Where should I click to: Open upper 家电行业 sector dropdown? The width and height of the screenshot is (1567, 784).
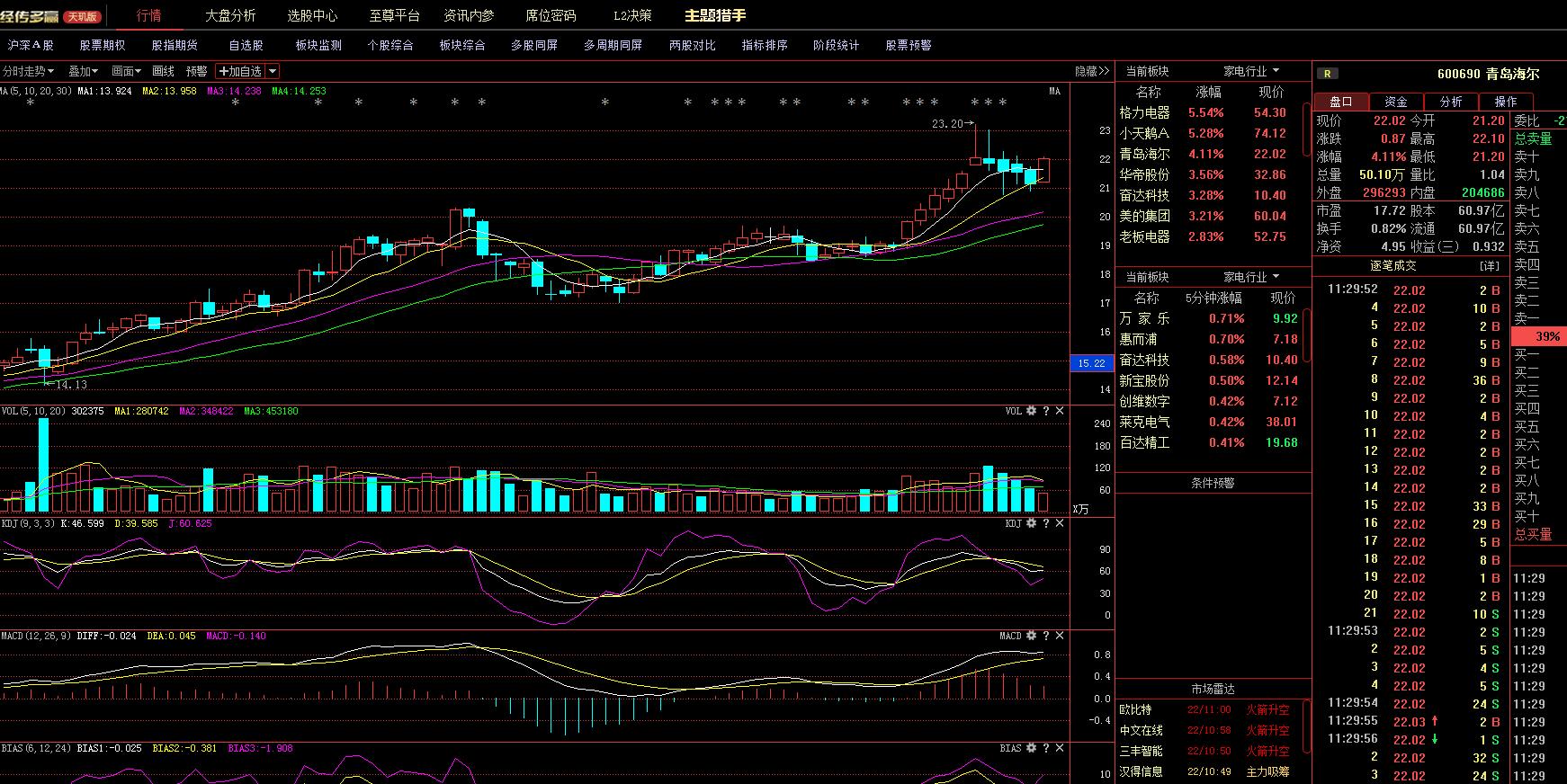coord(1251,71)
